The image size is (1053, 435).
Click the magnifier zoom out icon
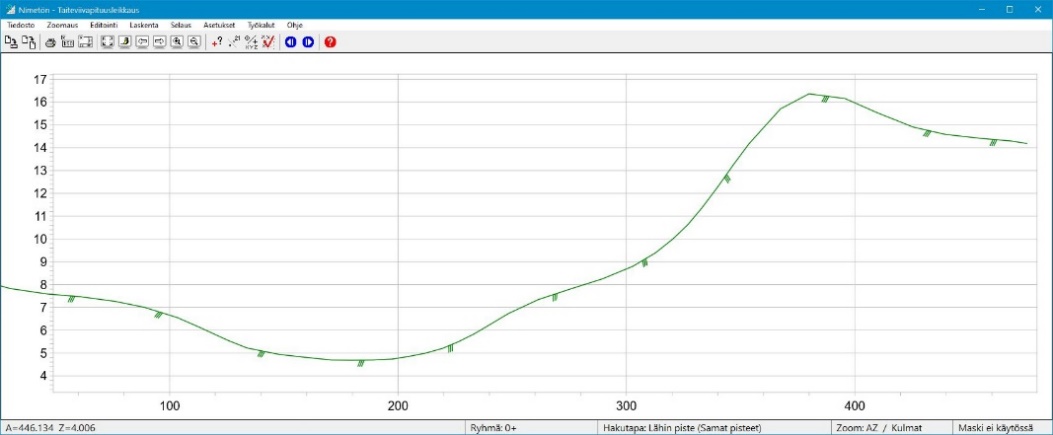click(193, 42)
